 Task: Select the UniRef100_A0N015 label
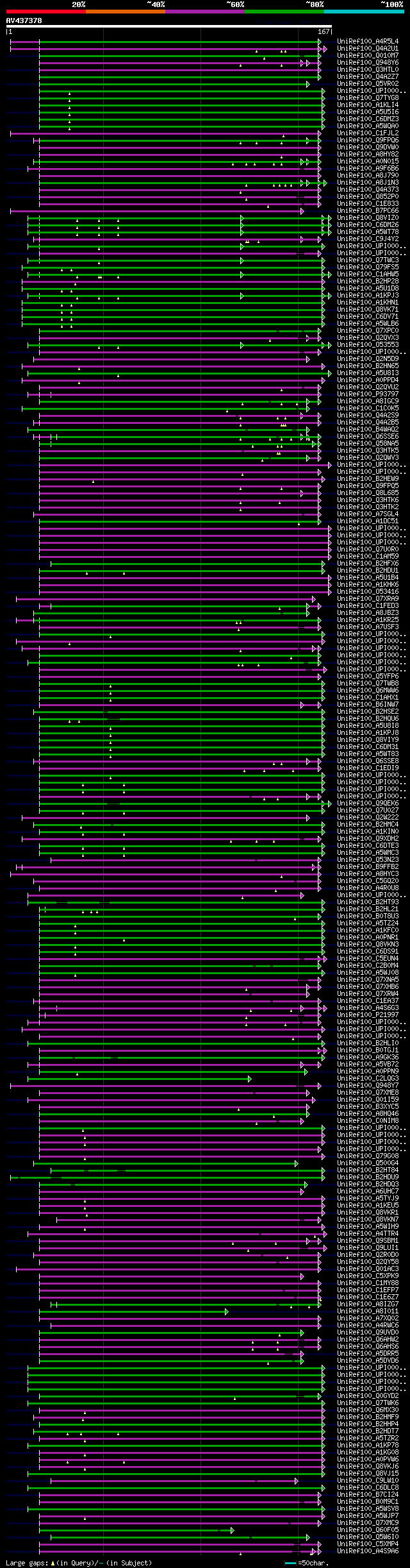point(368,162)
